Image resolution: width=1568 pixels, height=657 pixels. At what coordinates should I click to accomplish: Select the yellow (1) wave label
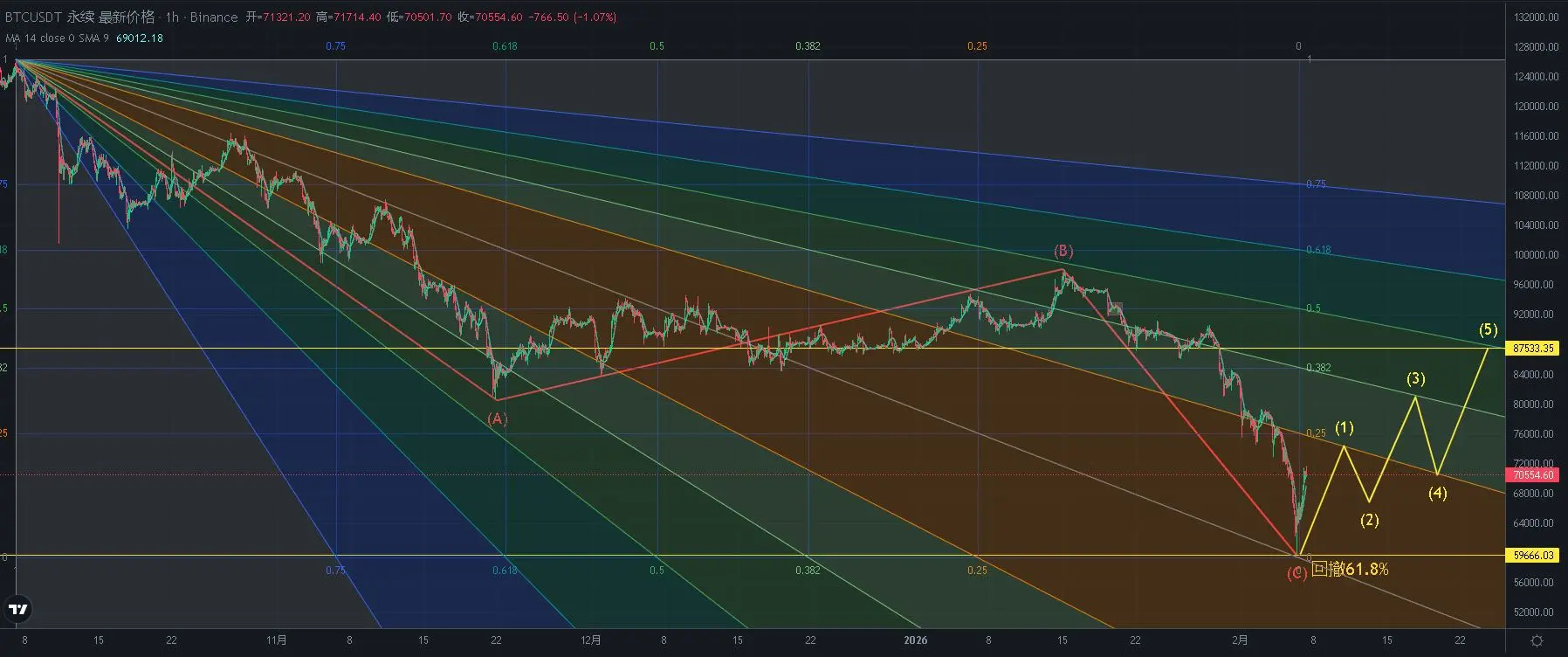1344,428
